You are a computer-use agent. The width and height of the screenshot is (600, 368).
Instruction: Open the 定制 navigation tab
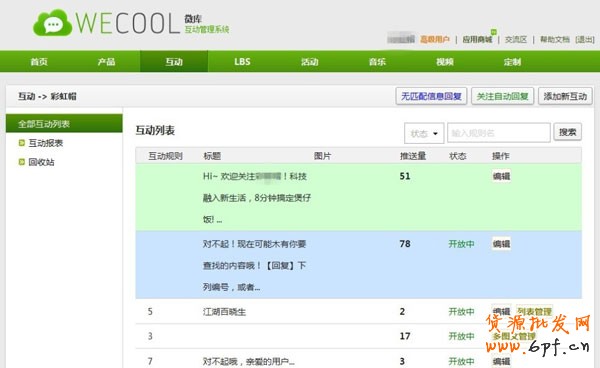[x=512, y=62]
